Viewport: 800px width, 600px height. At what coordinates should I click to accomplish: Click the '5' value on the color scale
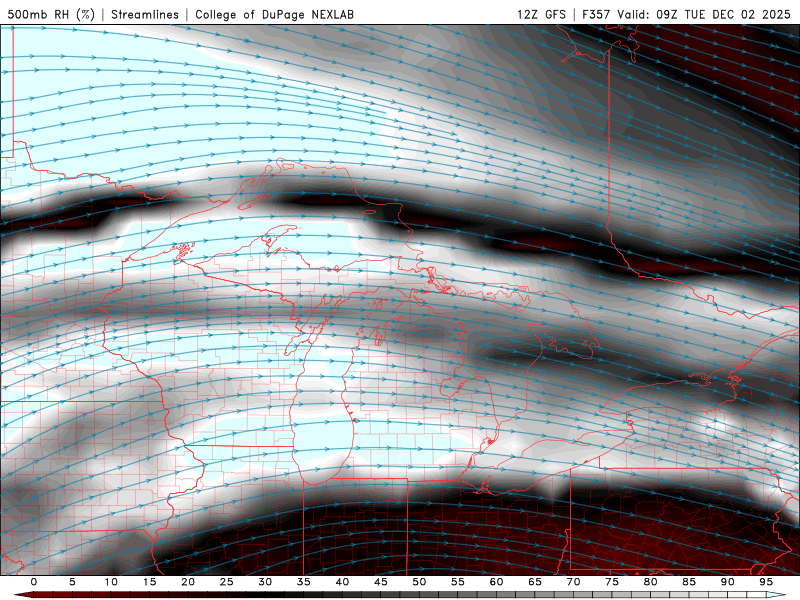click(72, 582)
